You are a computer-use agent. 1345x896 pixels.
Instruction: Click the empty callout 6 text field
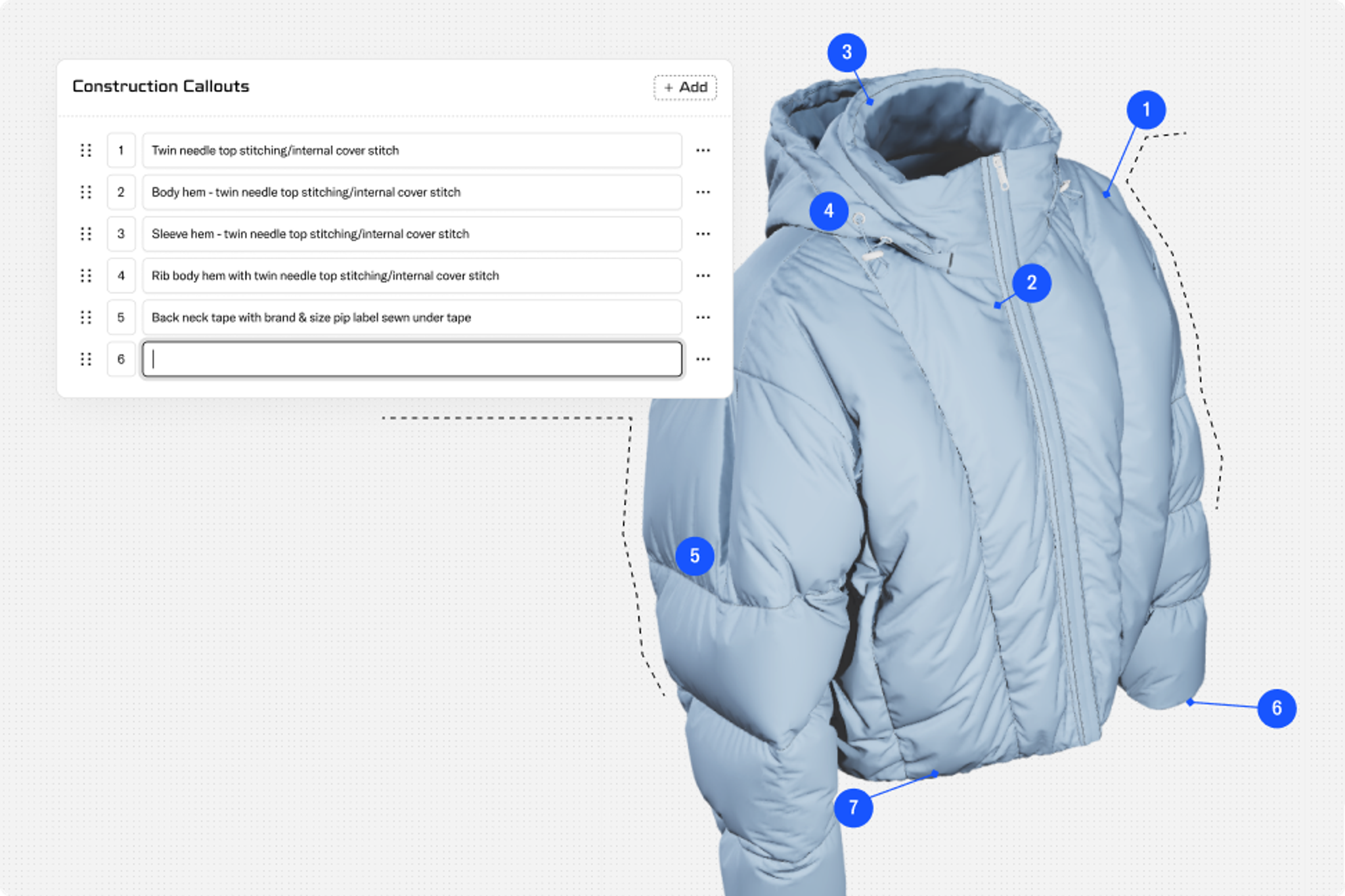tap(412, 359)
